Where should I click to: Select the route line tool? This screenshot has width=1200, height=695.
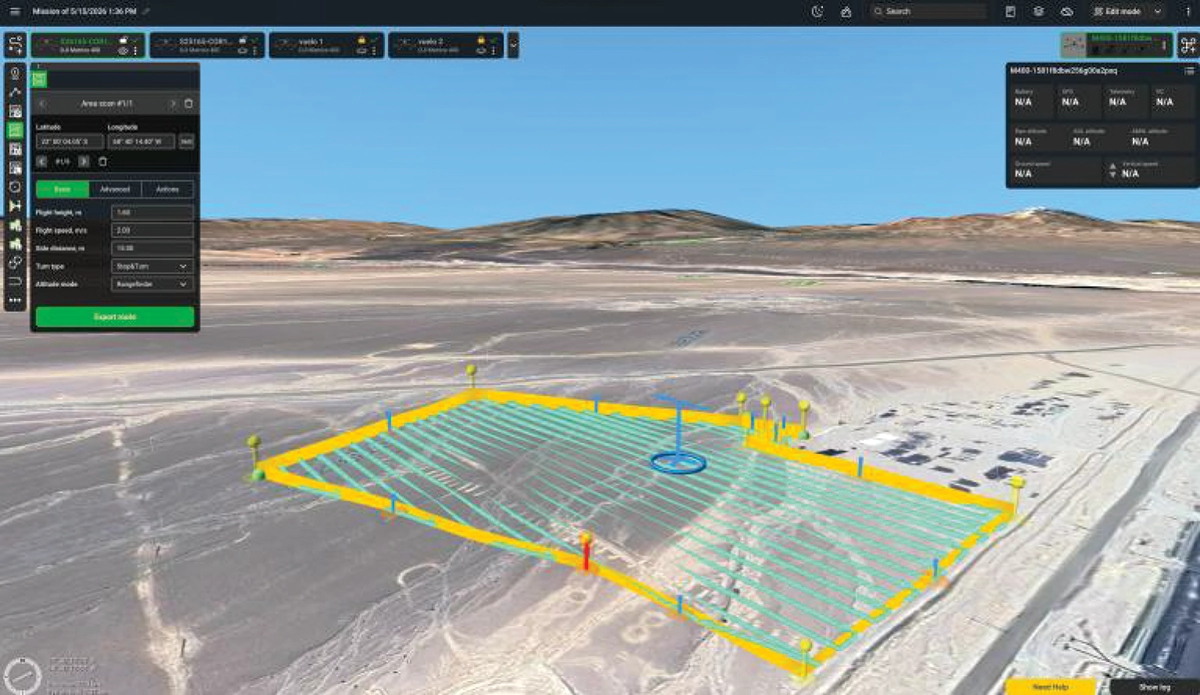[15, 92]
